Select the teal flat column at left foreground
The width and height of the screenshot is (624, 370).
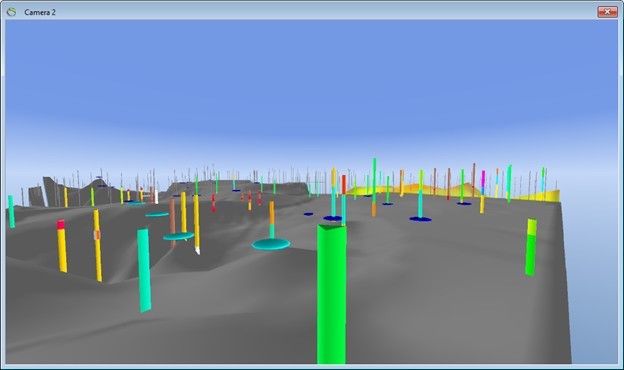tap(144, 271)
